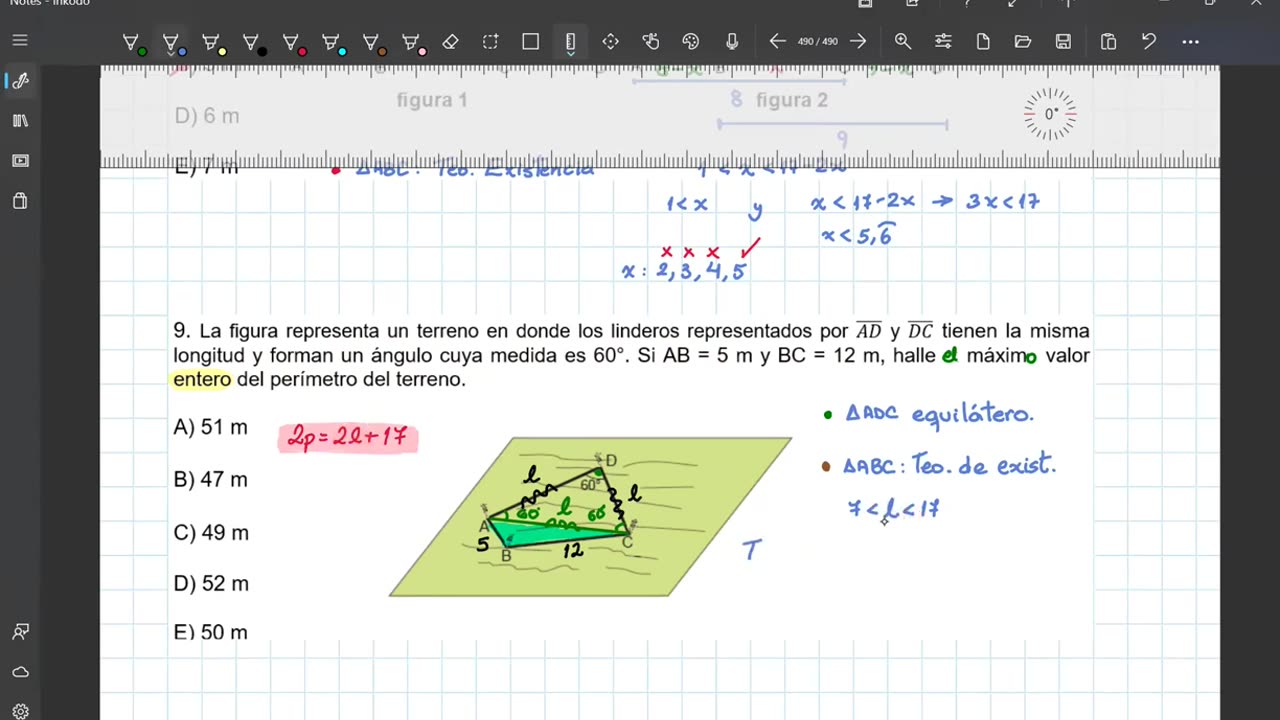Activate the eraser tool
This screenshot has width=1280, height=720.
point(450,42)
